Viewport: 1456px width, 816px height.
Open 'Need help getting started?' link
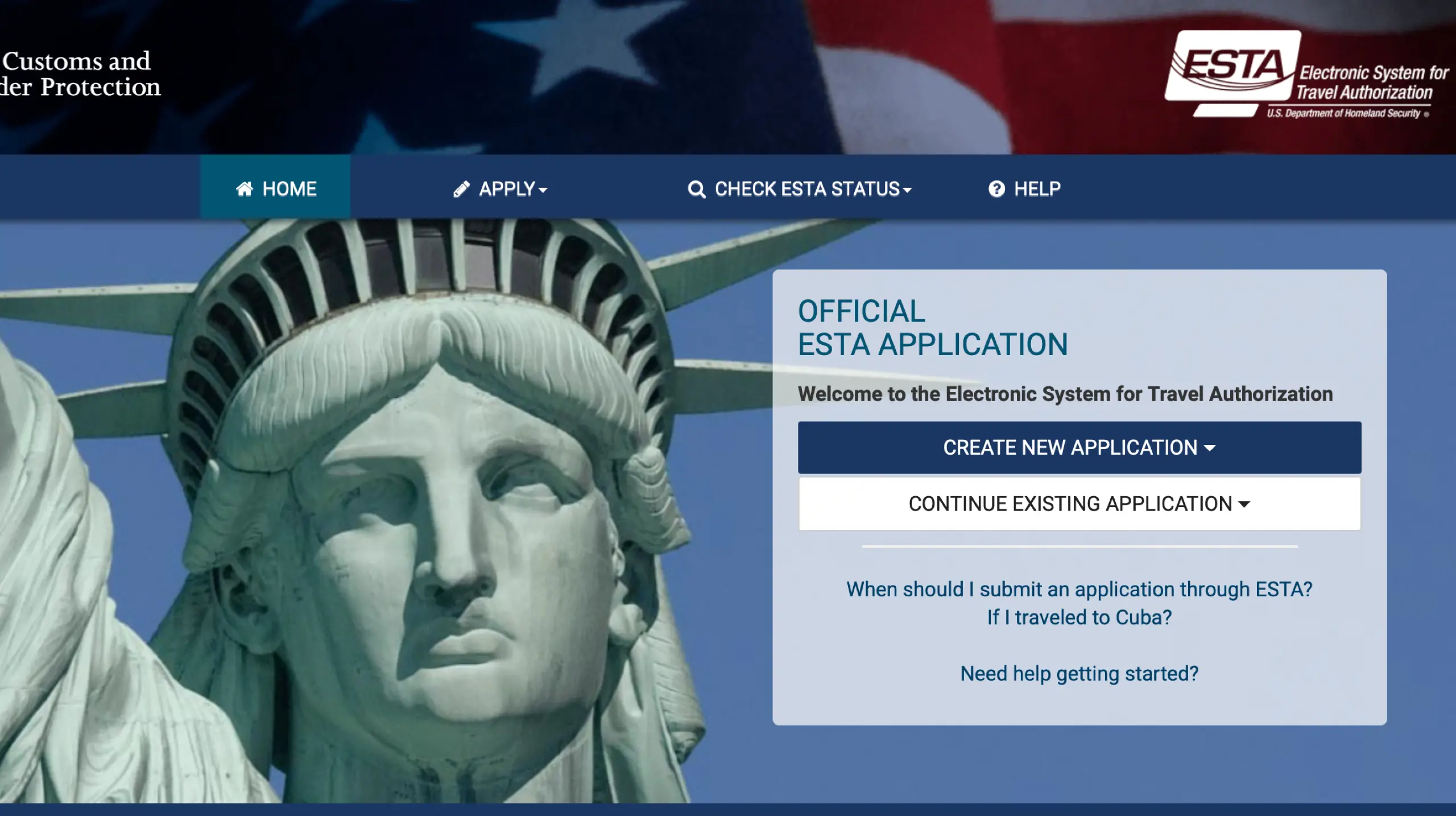click(1079, 674)
